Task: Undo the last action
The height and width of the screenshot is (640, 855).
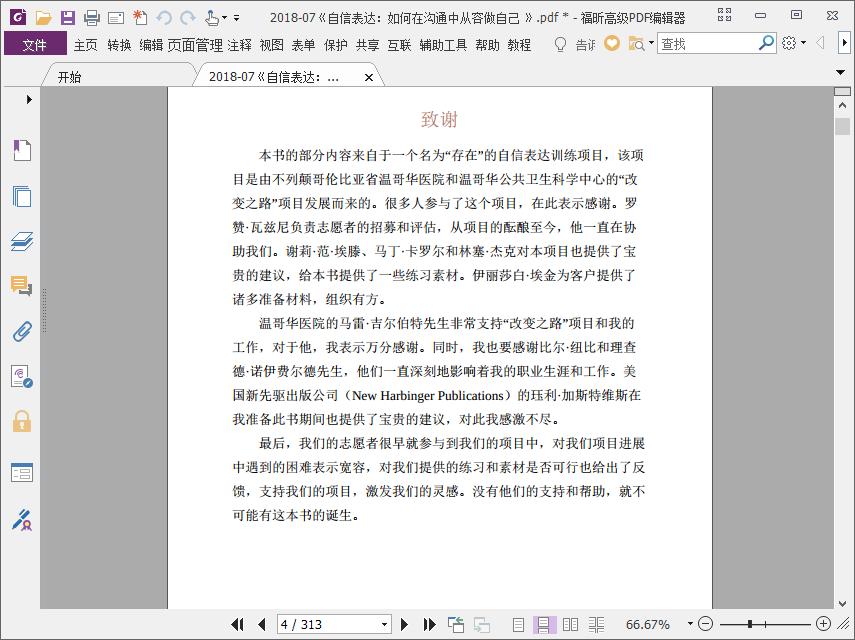Action: 164,18
